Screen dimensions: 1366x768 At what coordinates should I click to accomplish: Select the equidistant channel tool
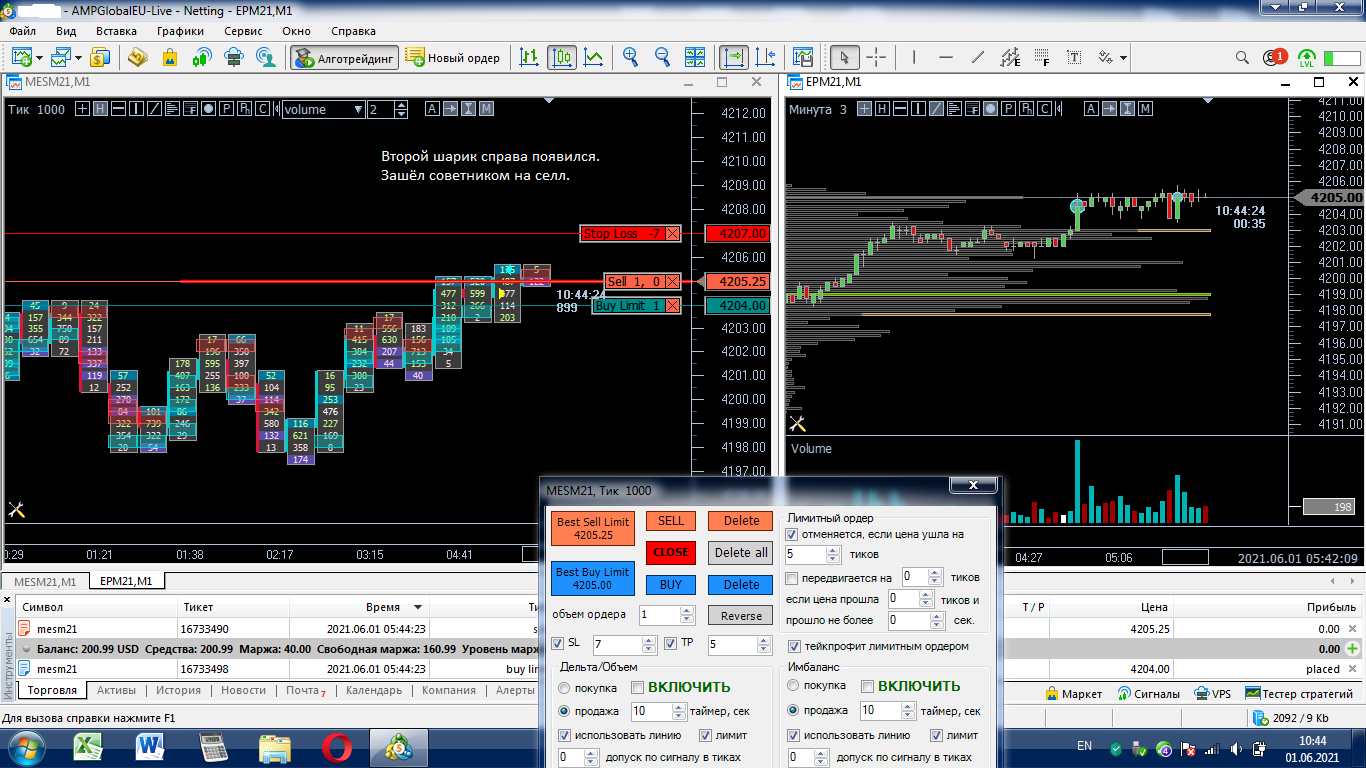(1010, 58)
